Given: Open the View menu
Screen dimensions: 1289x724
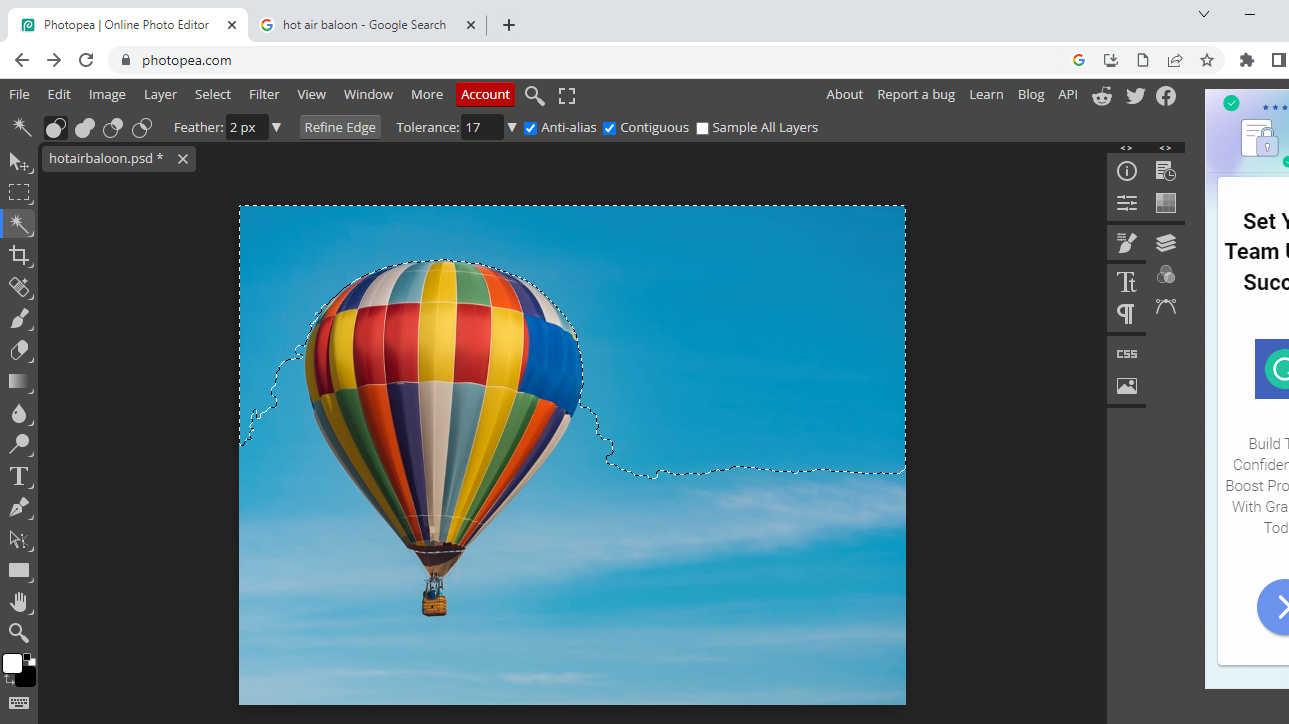Looking at the screenshot, I should point(312,95).
